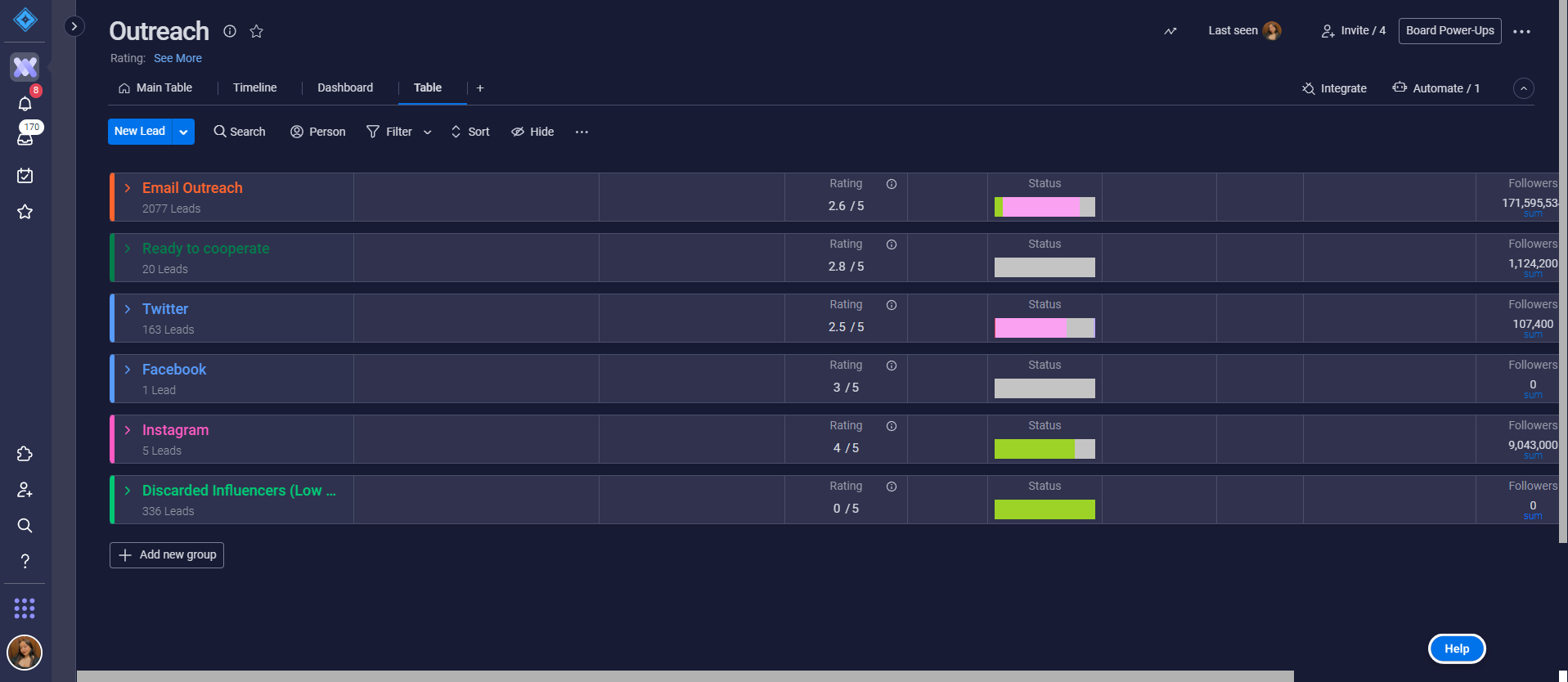Show board info next to Outreach title
1568x682 pixels.
[230, 31]
